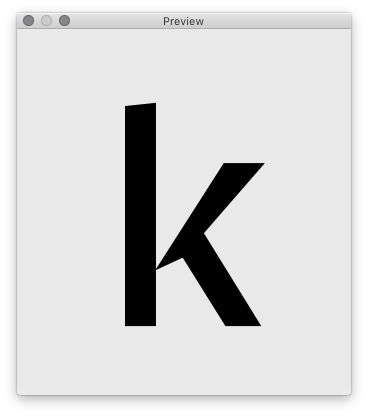Click the Preview window title text
368x416 pixels.
[x=183, y=21]
